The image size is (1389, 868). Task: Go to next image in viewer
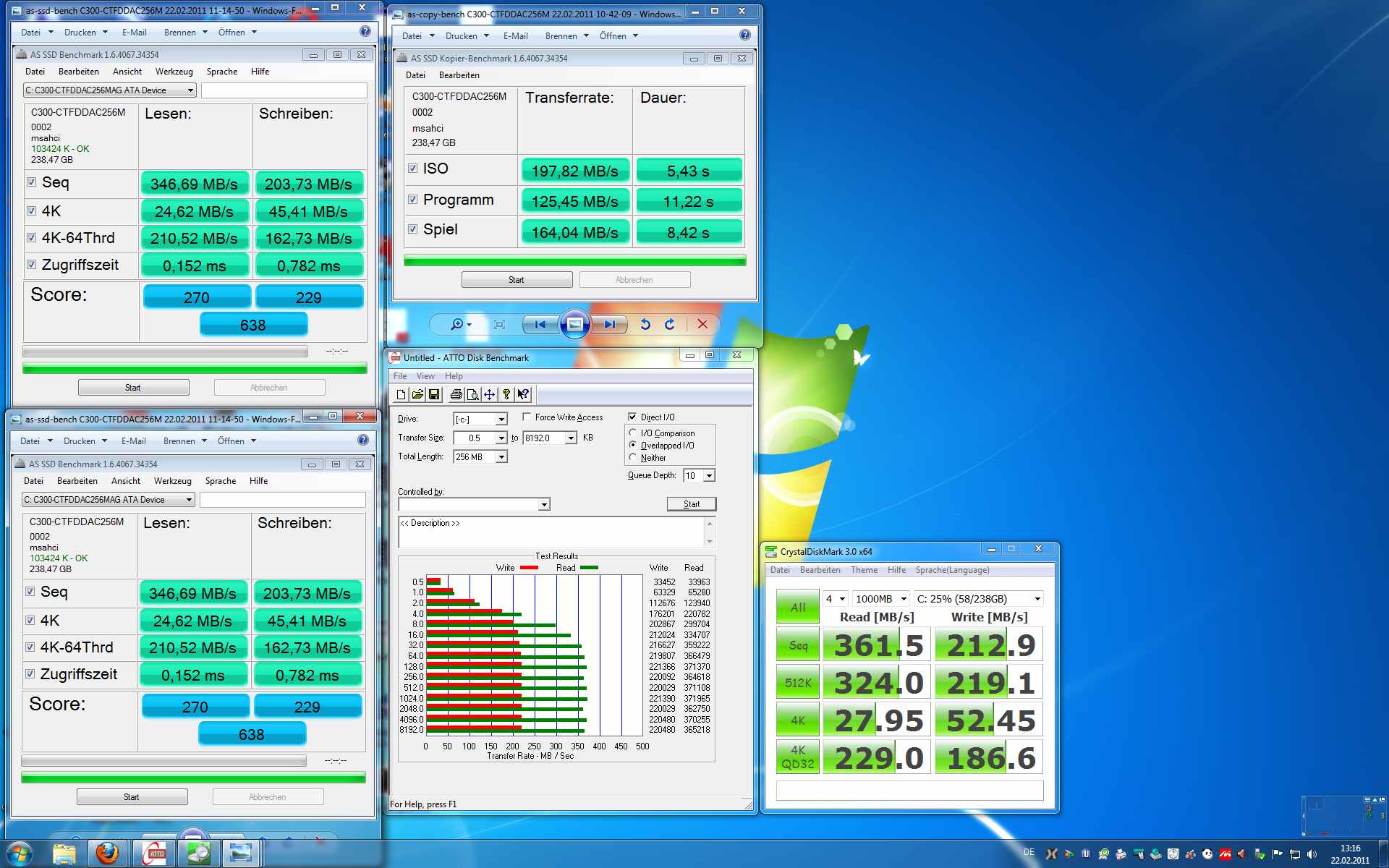(x=609, y=324)
